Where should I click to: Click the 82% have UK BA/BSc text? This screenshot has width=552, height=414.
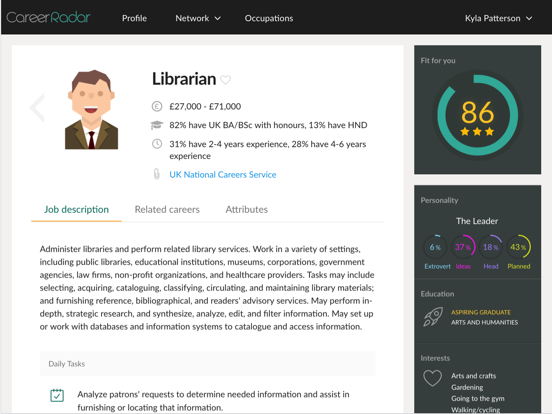tap(268, 125)
